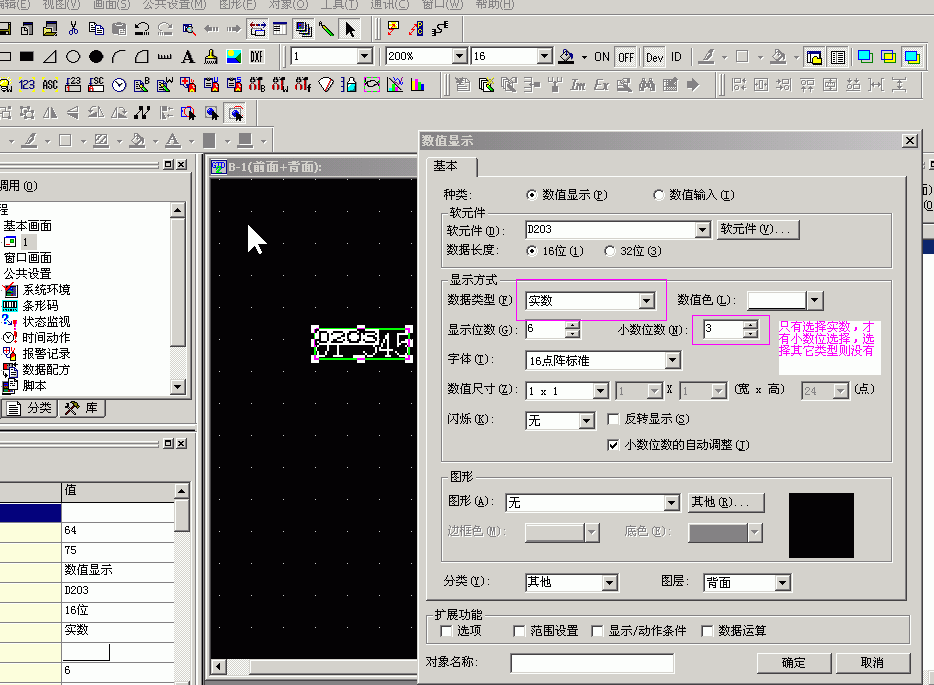
Task: Open the 200% zoom dropdown
Action: (459, 56)
